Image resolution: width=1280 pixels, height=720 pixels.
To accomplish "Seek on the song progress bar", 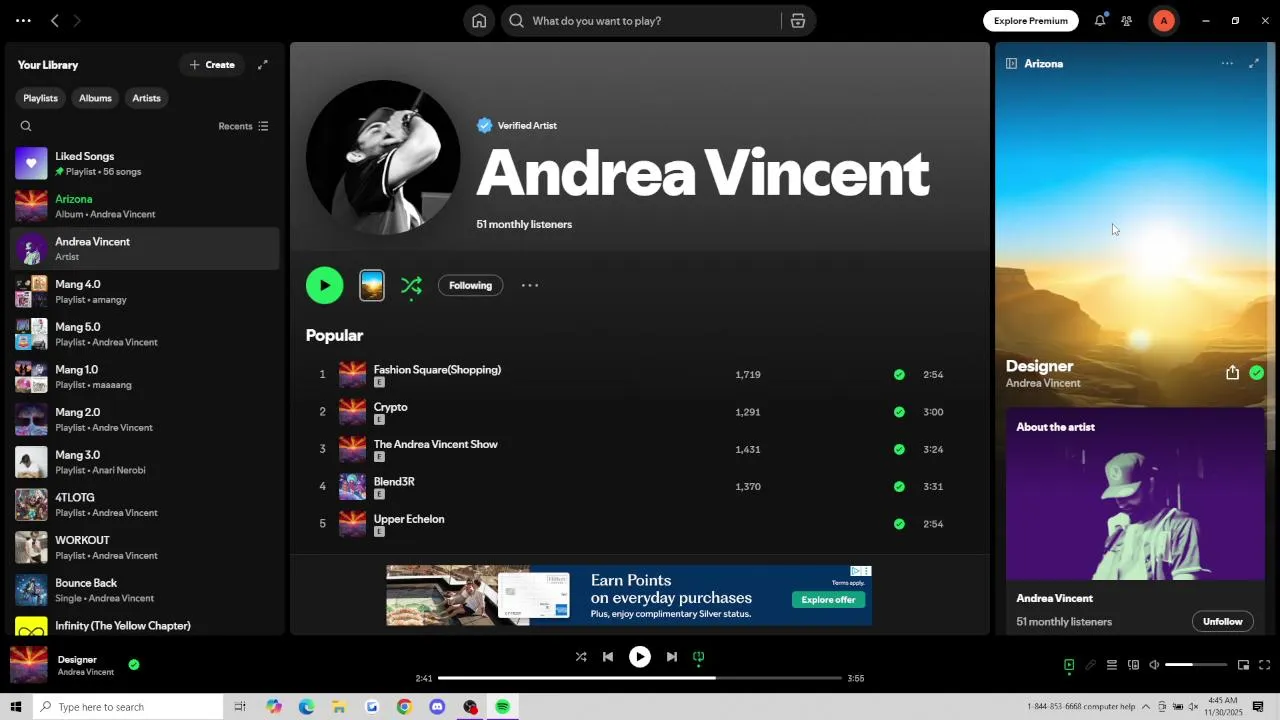I will [x=640, y=678].
